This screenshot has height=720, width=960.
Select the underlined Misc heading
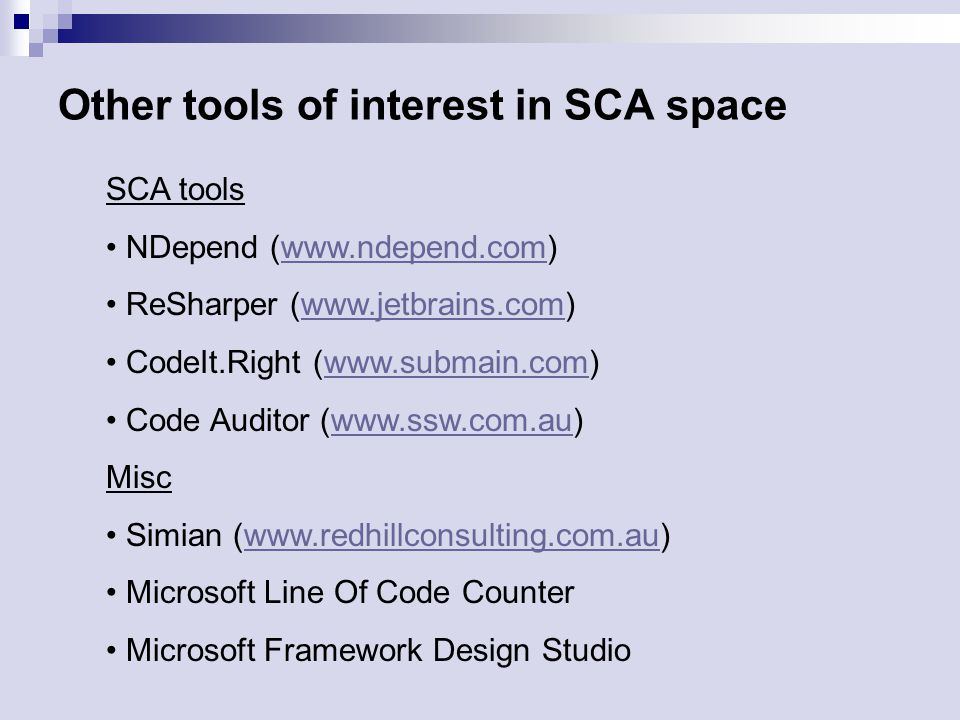[x=139, y=478]
